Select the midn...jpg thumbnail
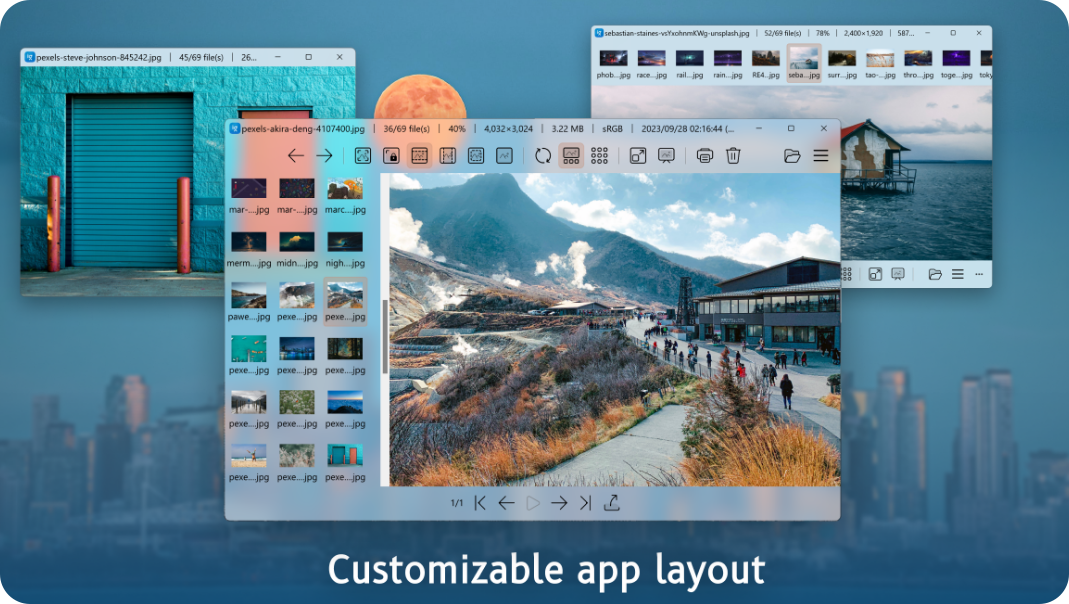The height and width of the screenshot is (604, 1069). pyautogui.click(x=297, y=250)
